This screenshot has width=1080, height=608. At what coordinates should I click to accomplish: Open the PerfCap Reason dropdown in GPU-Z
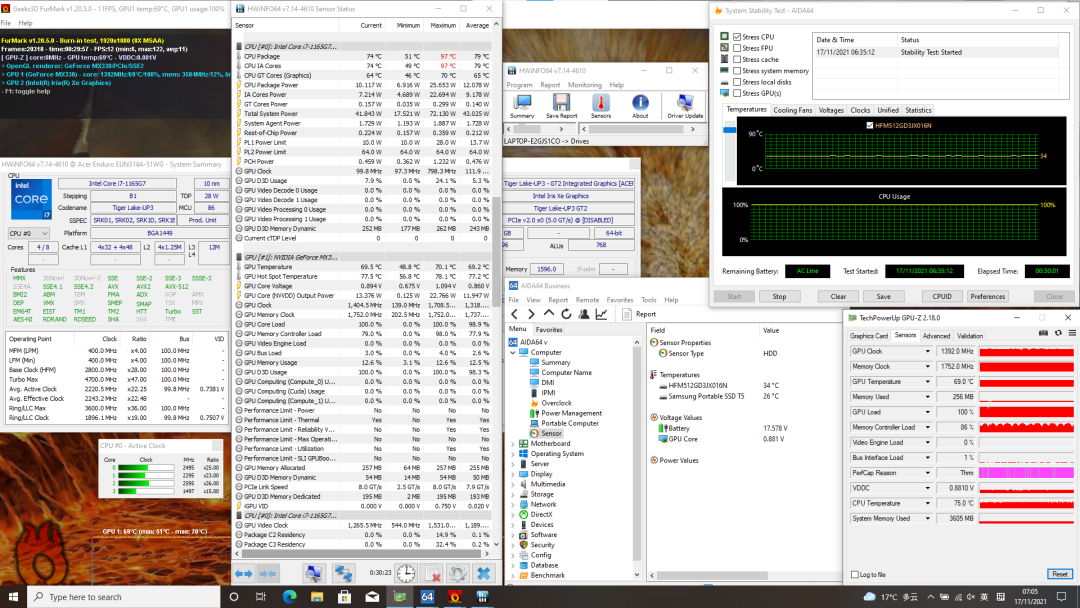click(928, 472)
